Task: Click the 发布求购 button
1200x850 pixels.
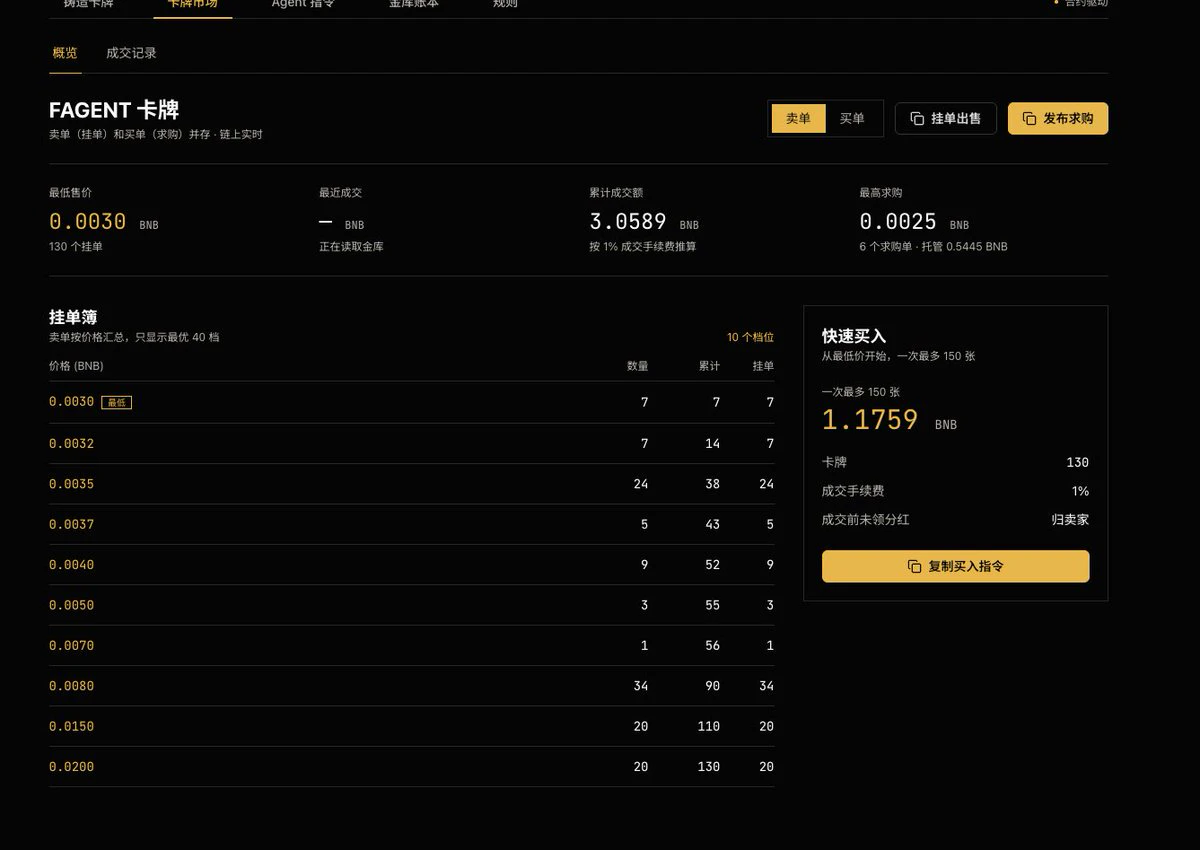Action: pos(1058,119)
